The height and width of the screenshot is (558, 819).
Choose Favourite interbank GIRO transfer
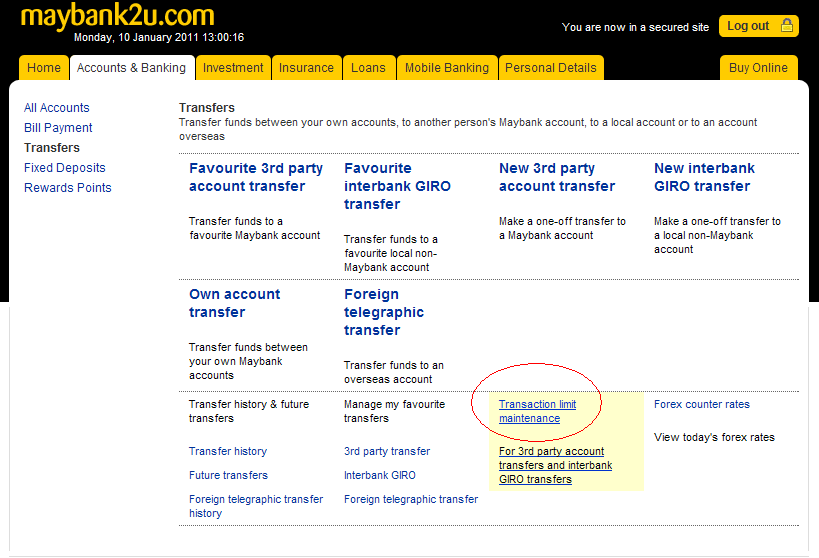click(397, 186)
